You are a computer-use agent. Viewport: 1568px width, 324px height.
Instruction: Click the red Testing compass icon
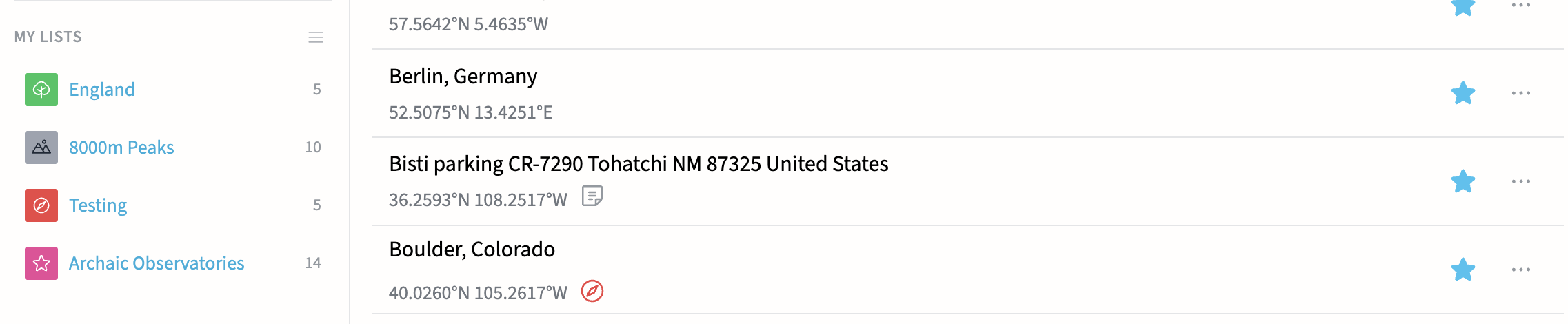[x=41, y=205]
